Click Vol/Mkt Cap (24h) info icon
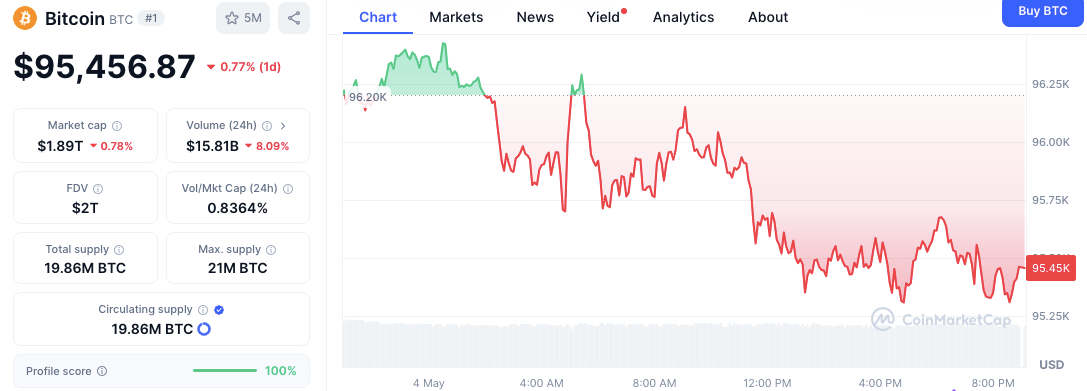 click(288, 189)
